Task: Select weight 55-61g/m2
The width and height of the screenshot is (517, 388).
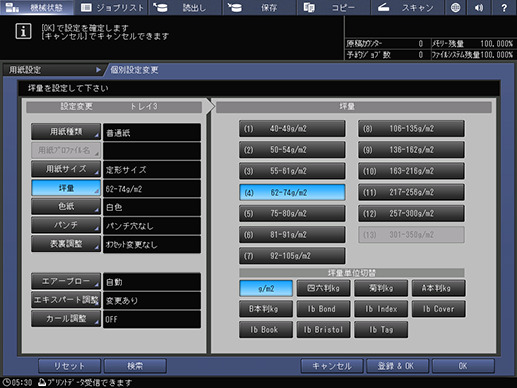Action: point(292,171)
